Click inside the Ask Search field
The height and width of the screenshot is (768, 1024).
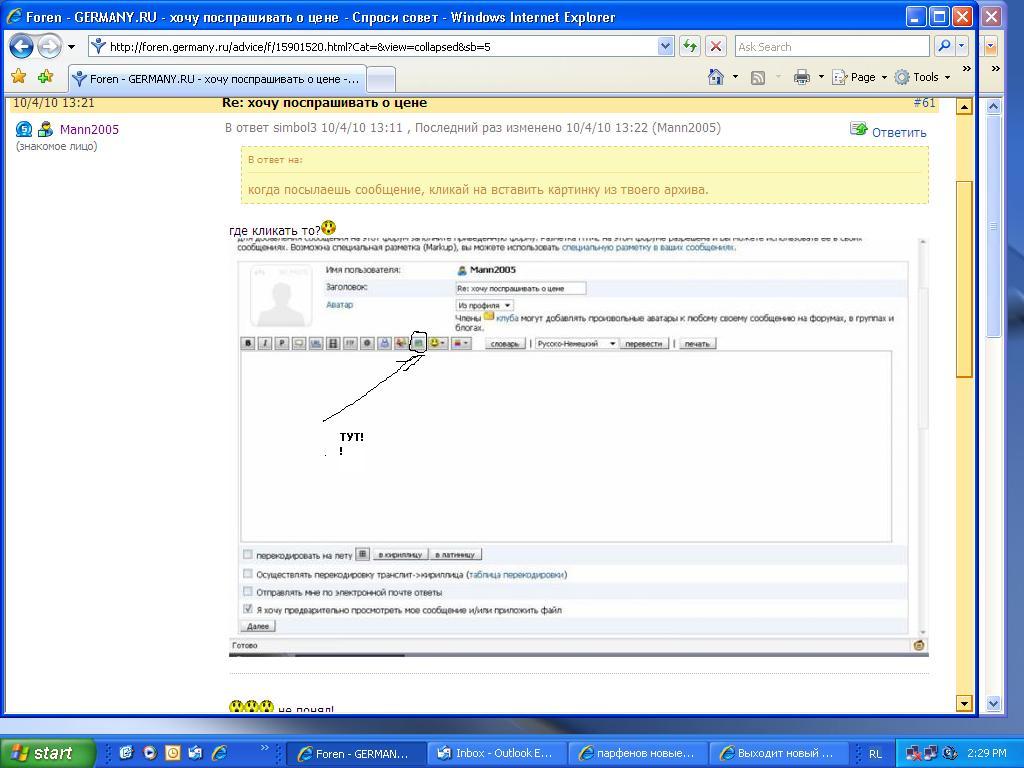(x=830, y=46)
